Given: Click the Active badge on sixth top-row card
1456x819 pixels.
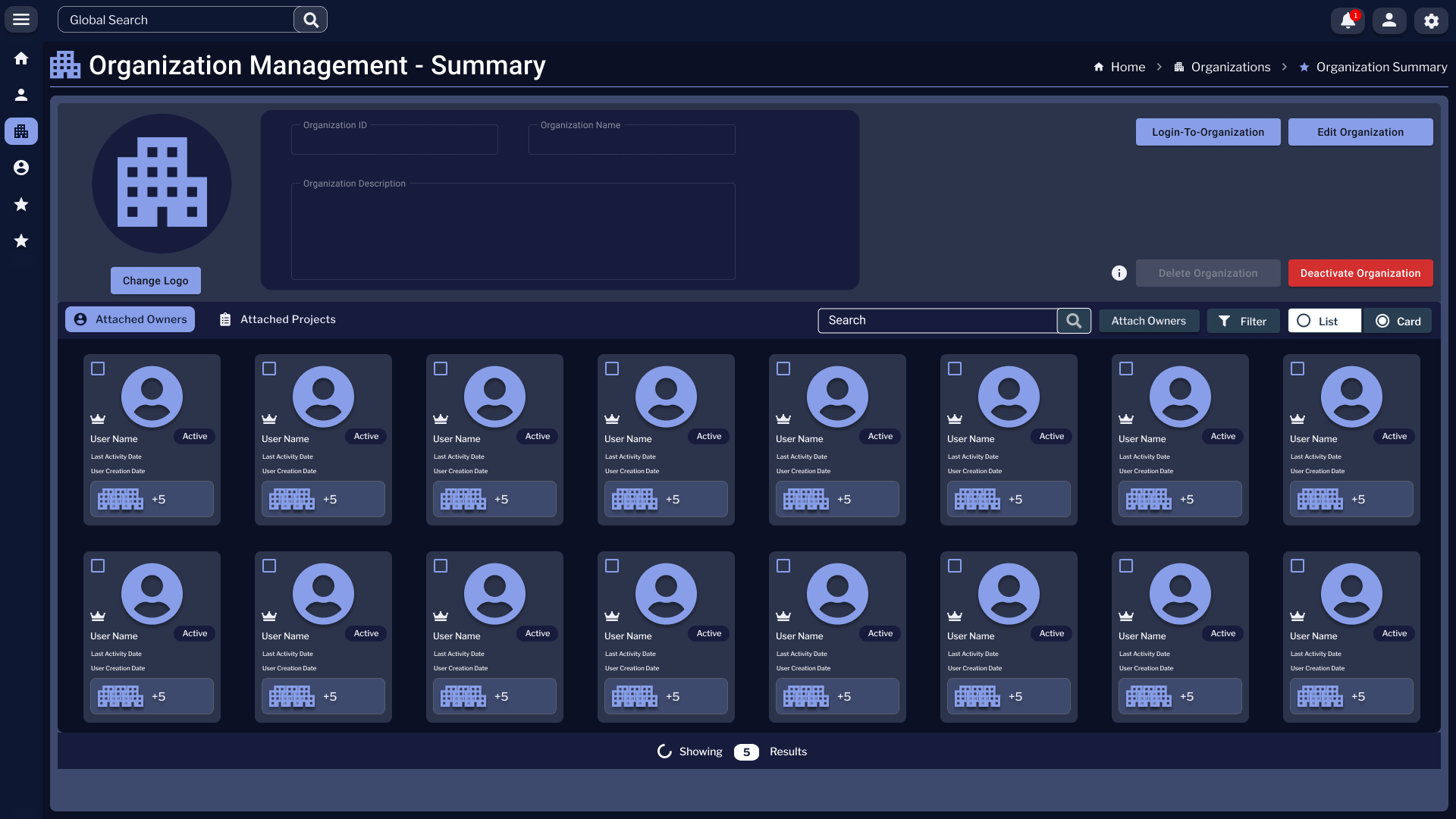Looking at the screenshot, I should click(1052, 436).
